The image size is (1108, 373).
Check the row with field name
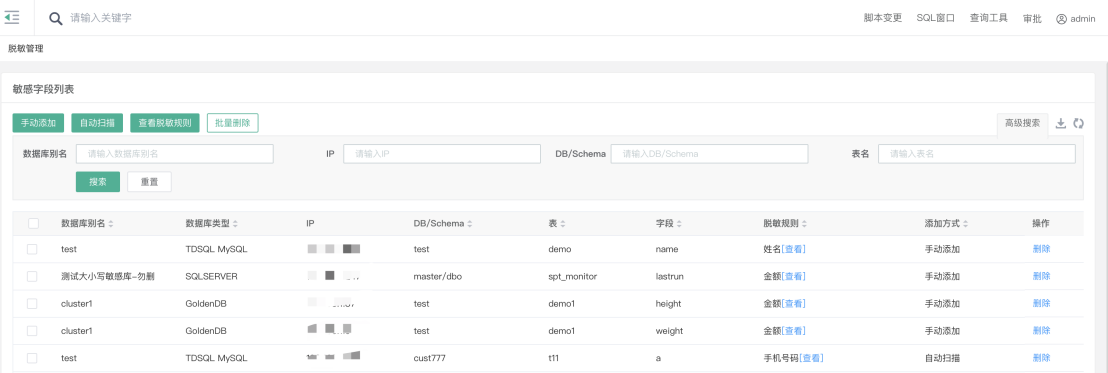[x=32, y=249]
